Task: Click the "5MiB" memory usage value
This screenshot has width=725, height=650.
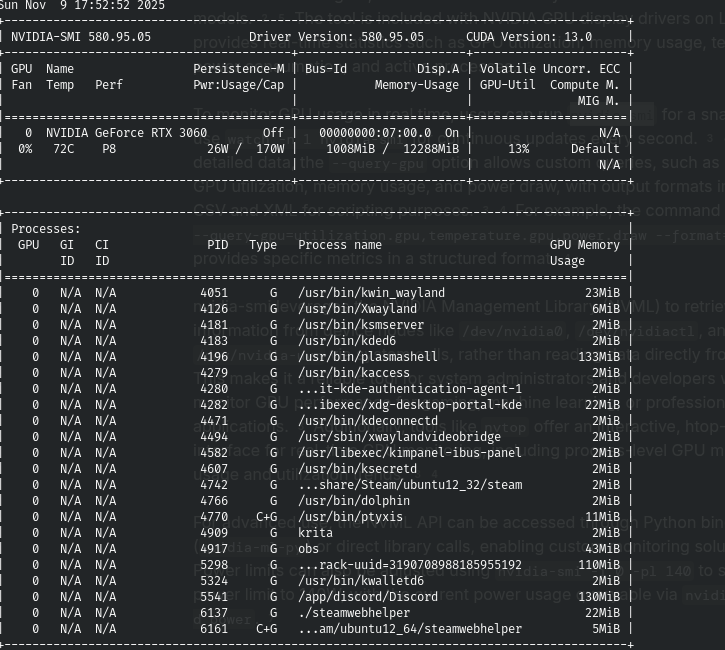Action: tap(606, 629)
